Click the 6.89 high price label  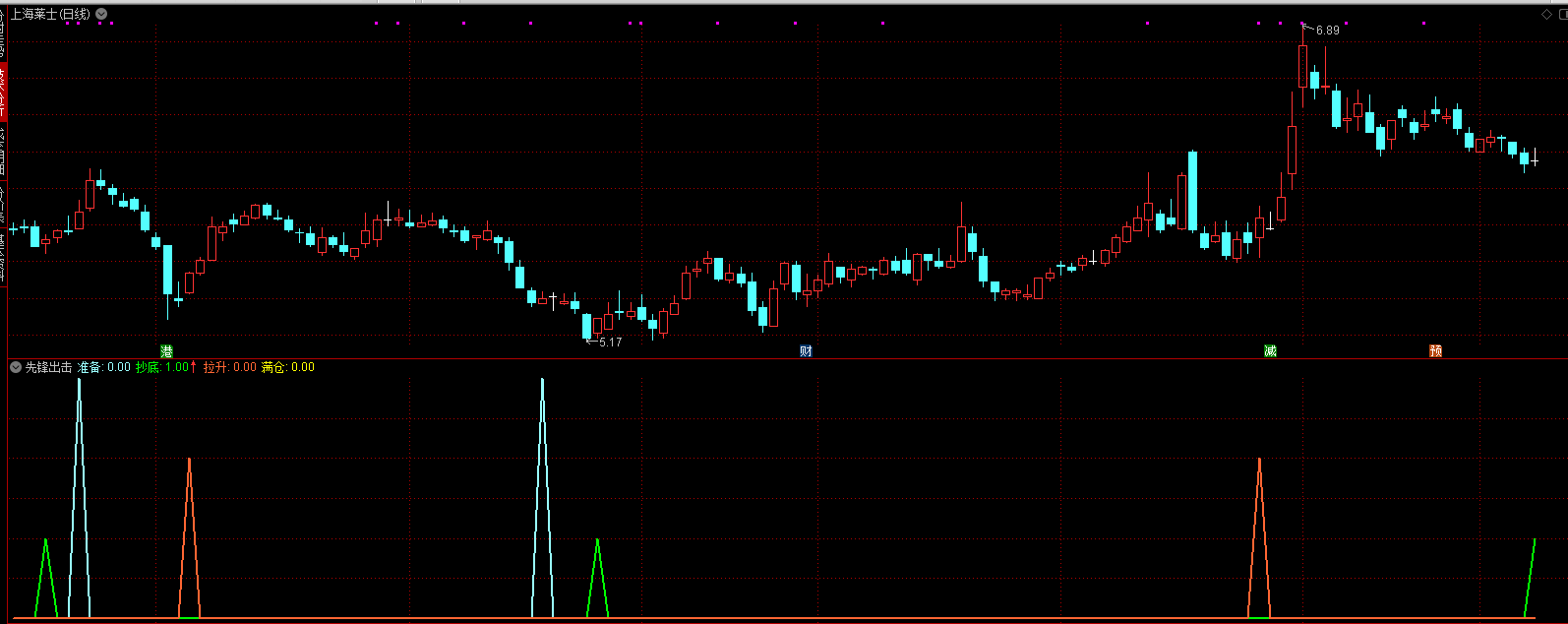[1327, 31]
